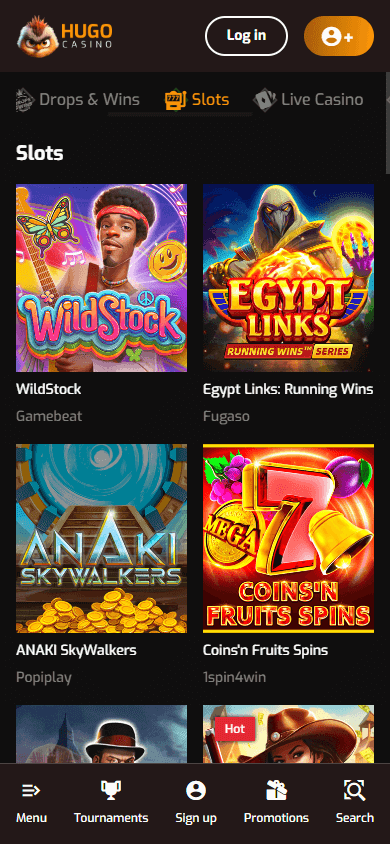Open Promotions gift icon

(276, 791)
